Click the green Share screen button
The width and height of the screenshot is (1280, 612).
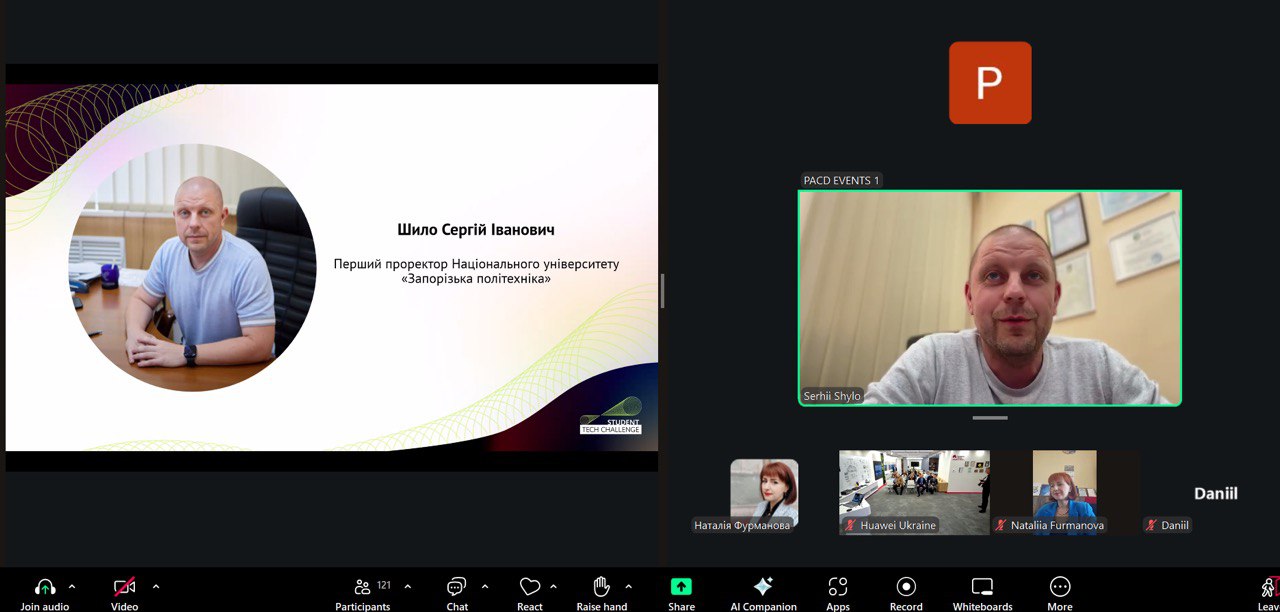coord(681,587)
